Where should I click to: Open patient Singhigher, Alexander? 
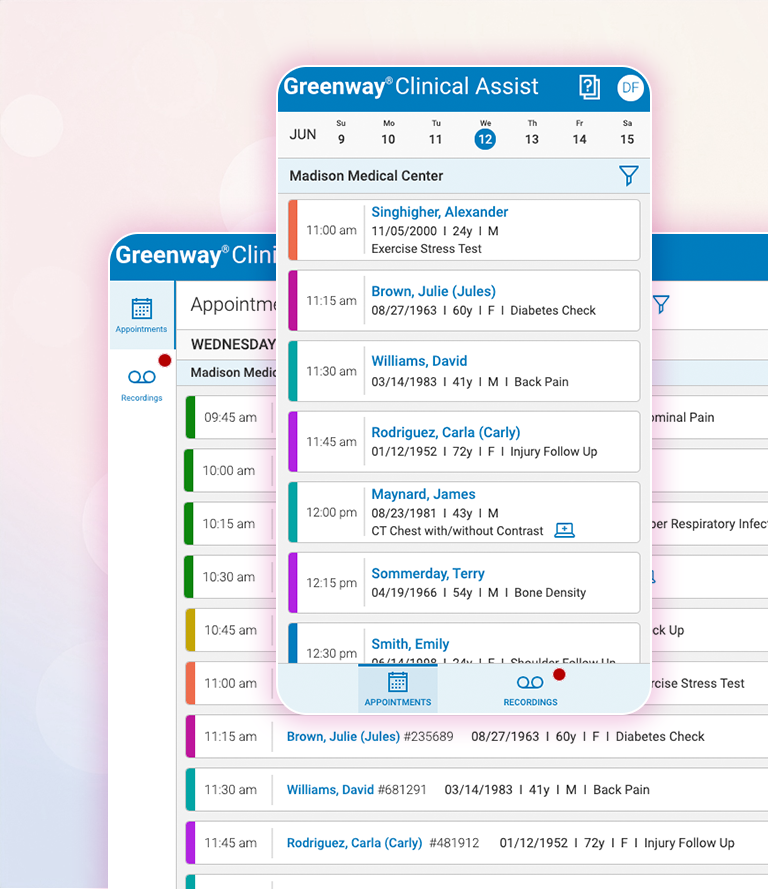[439, 212]
